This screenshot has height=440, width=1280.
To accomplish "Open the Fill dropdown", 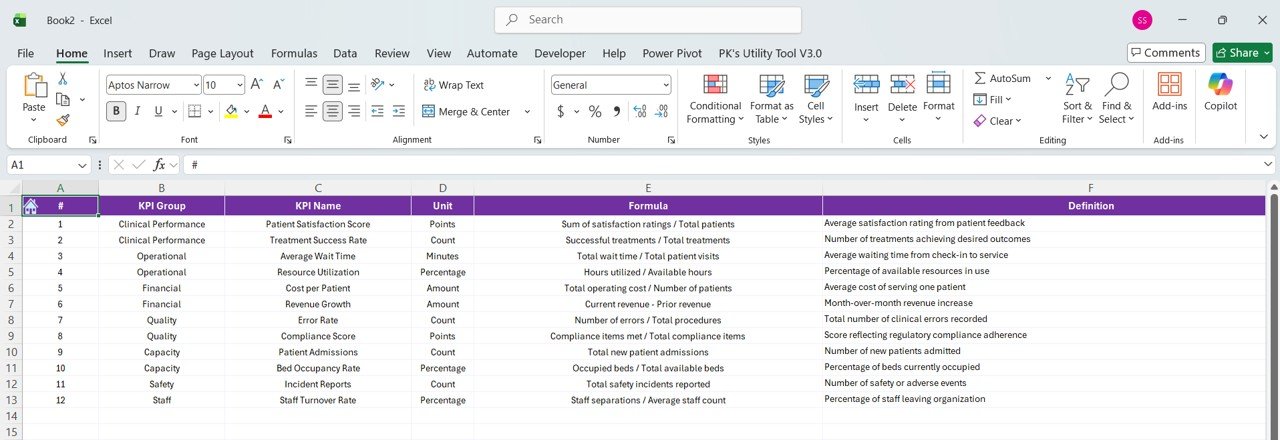I will pos(992,99).
